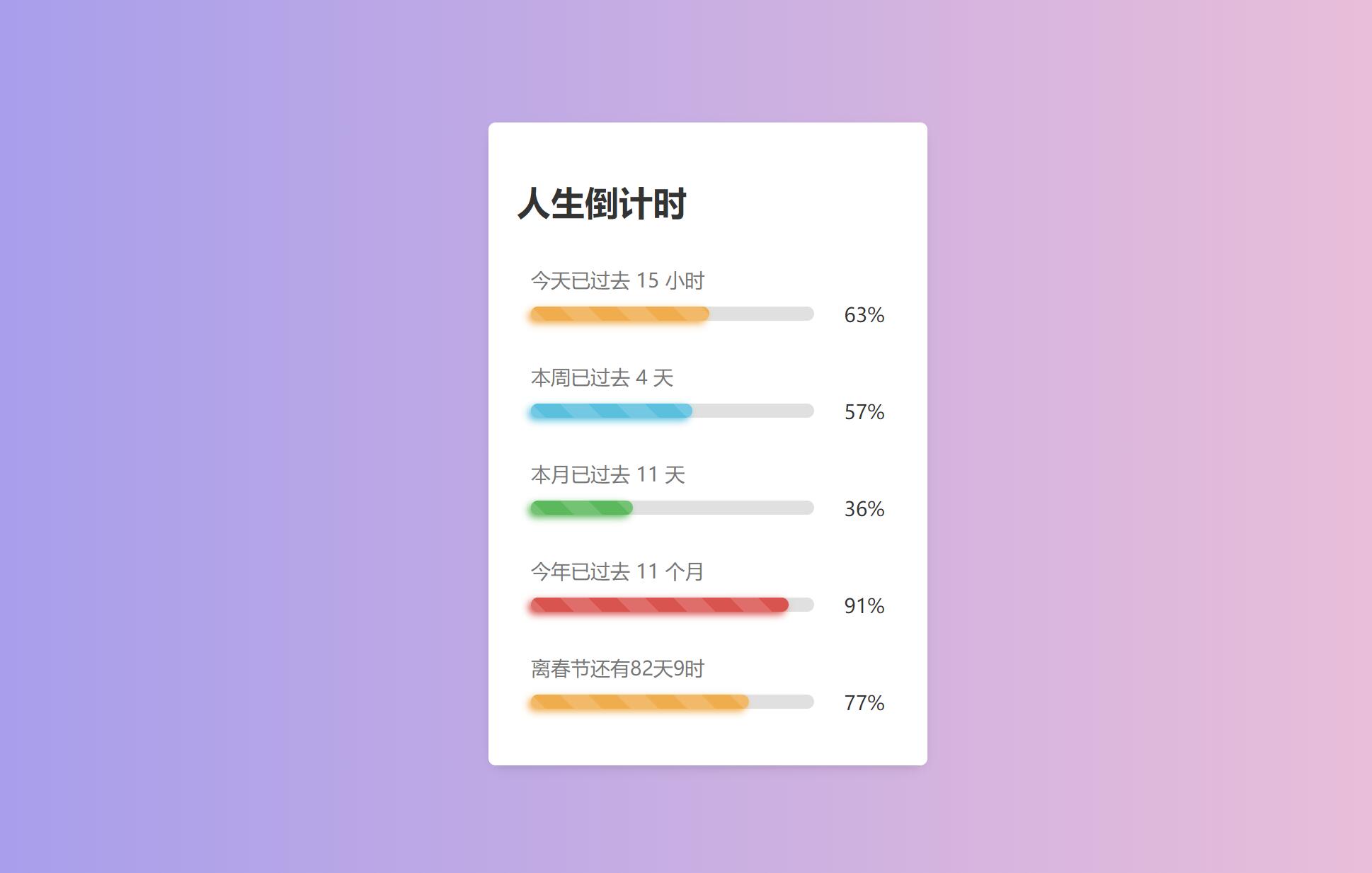Click the 离春节还有82天9时 label
Viewport: 1372px width, 873px height.
click(x=617, y=668)
